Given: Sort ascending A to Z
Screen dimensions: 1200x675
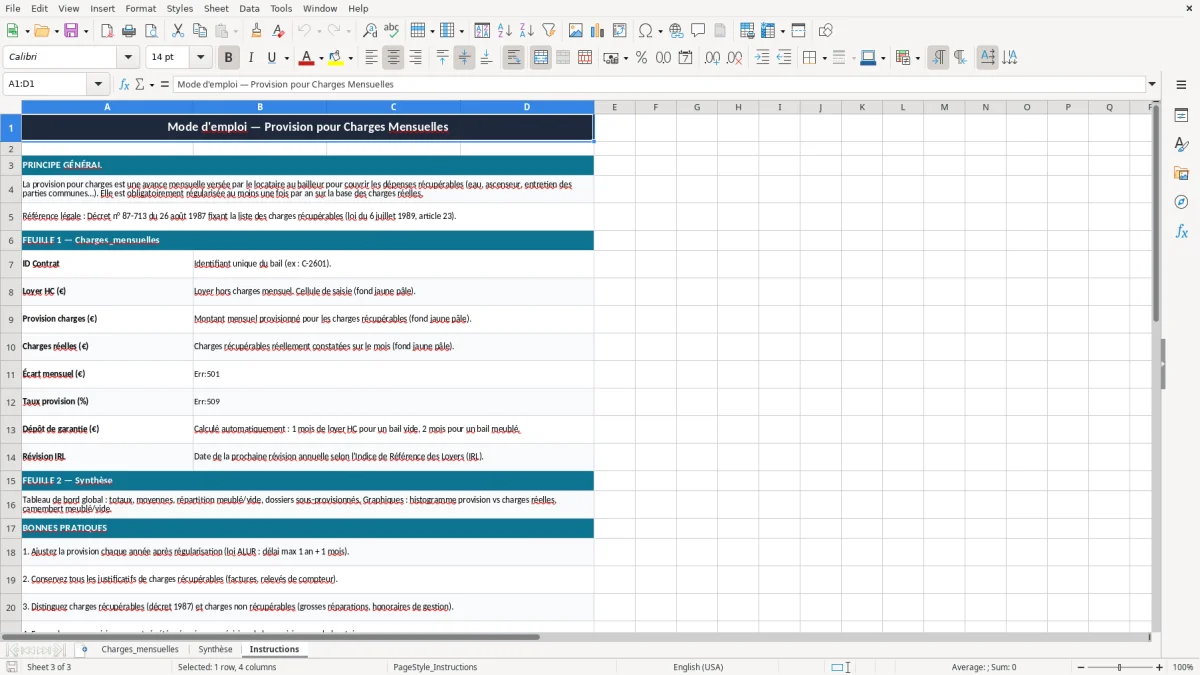Looking at the screenshot, I should point(505,31).
